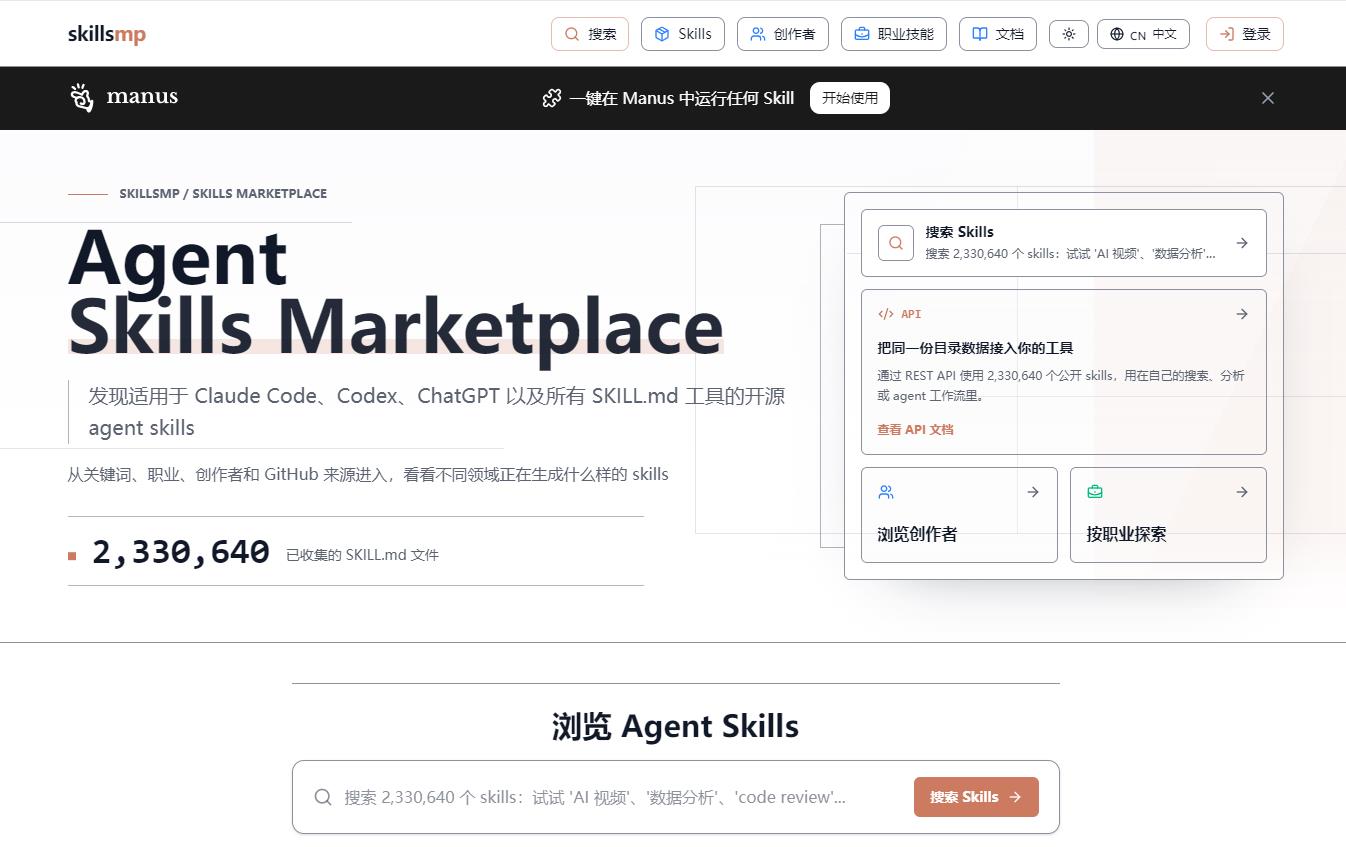This screenshot has width=1346, height=847.
Task: Click the book icon in 文档 nav
Action: [x=980, y=34]
